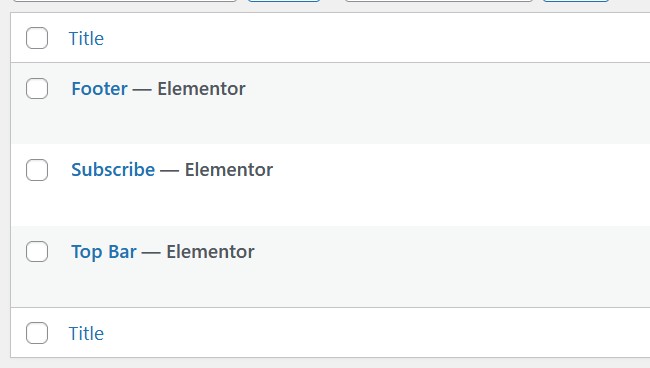
Task: Tick the select-all checkbox in table header
Action: (x=37, y=38)
